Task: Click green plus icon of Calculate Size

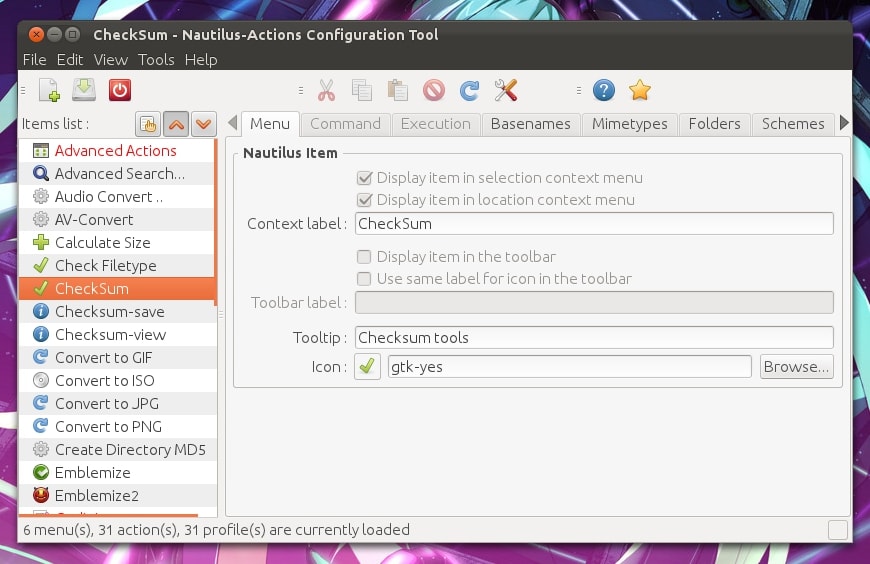Action: [x=41, y=243]
